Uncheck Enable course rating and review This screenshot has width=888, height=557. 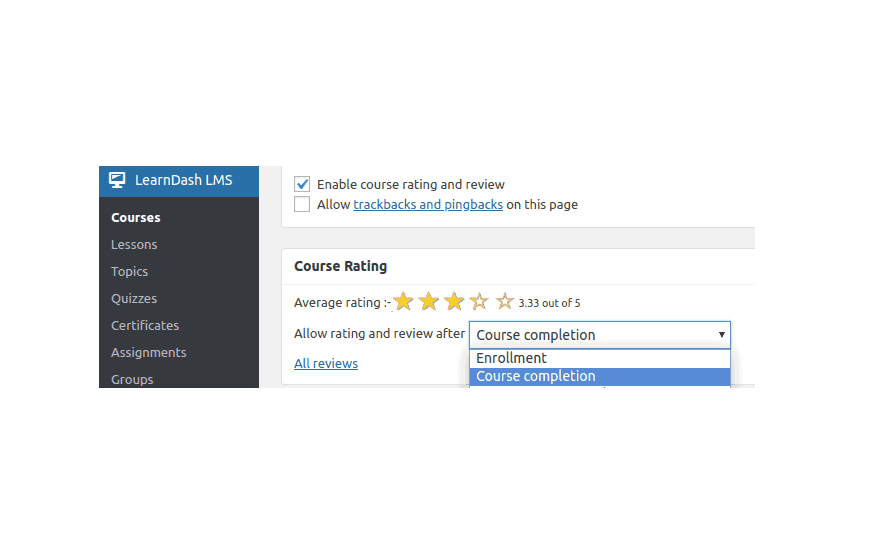tap(302, 184)
